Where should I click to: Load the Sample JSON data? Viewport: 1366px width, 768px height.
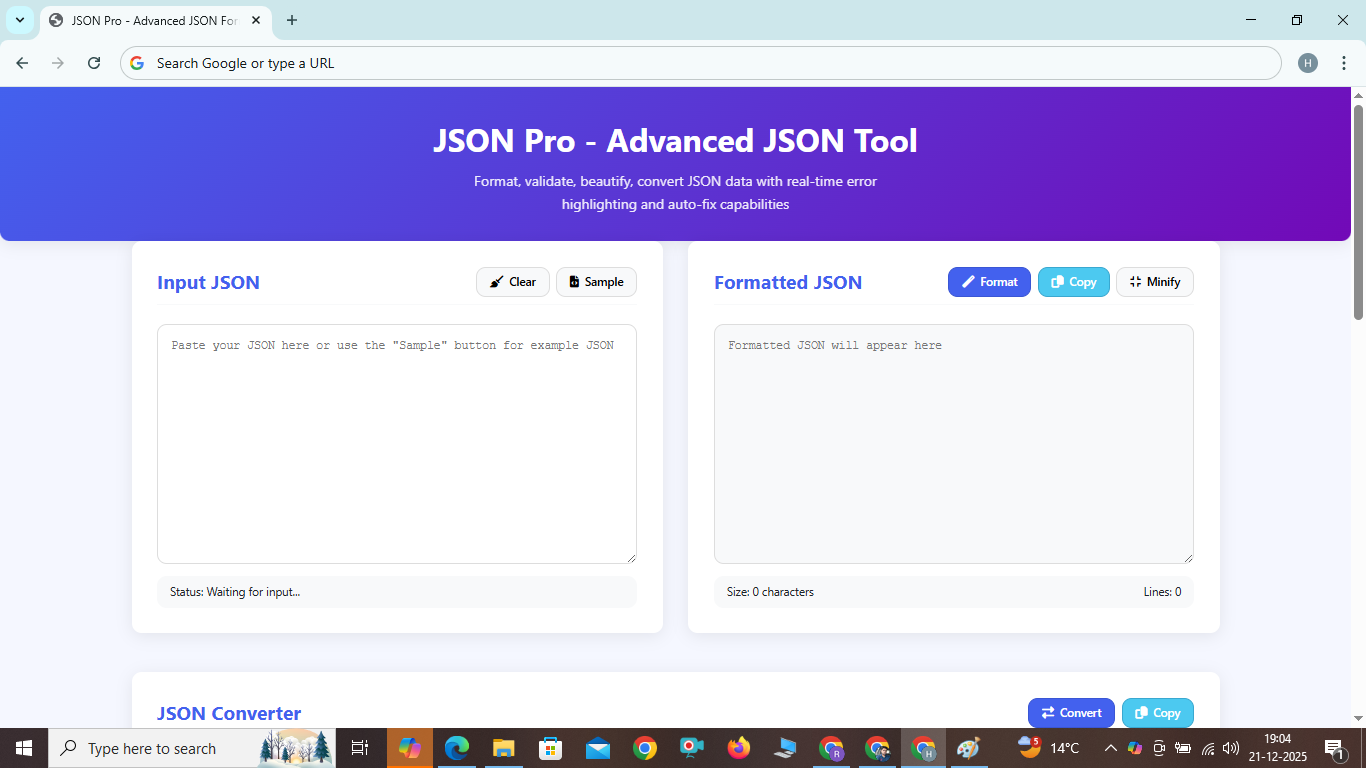click(596, 282)
